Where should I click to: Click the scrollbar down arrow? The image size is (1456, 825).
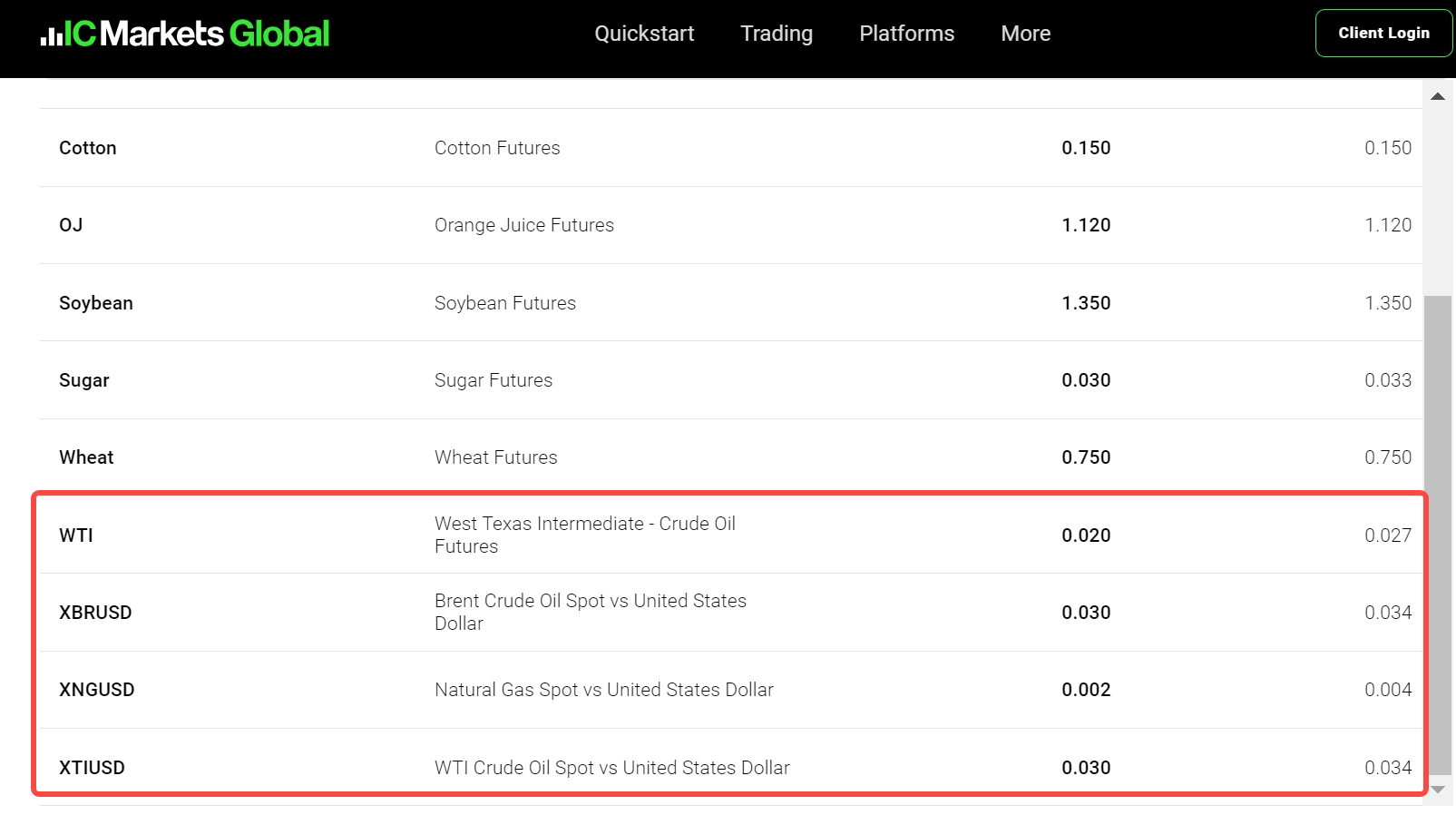[x=1438, y=790]
